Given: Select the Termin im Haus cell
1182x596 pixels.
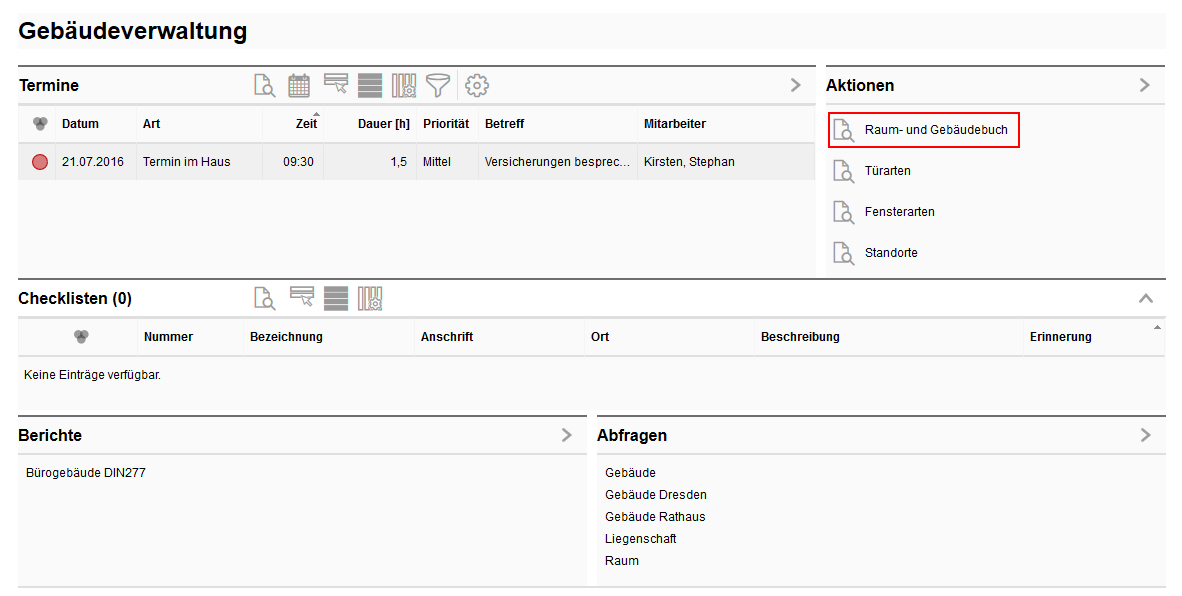Looking at the screenshot, I should coord(186,162).
